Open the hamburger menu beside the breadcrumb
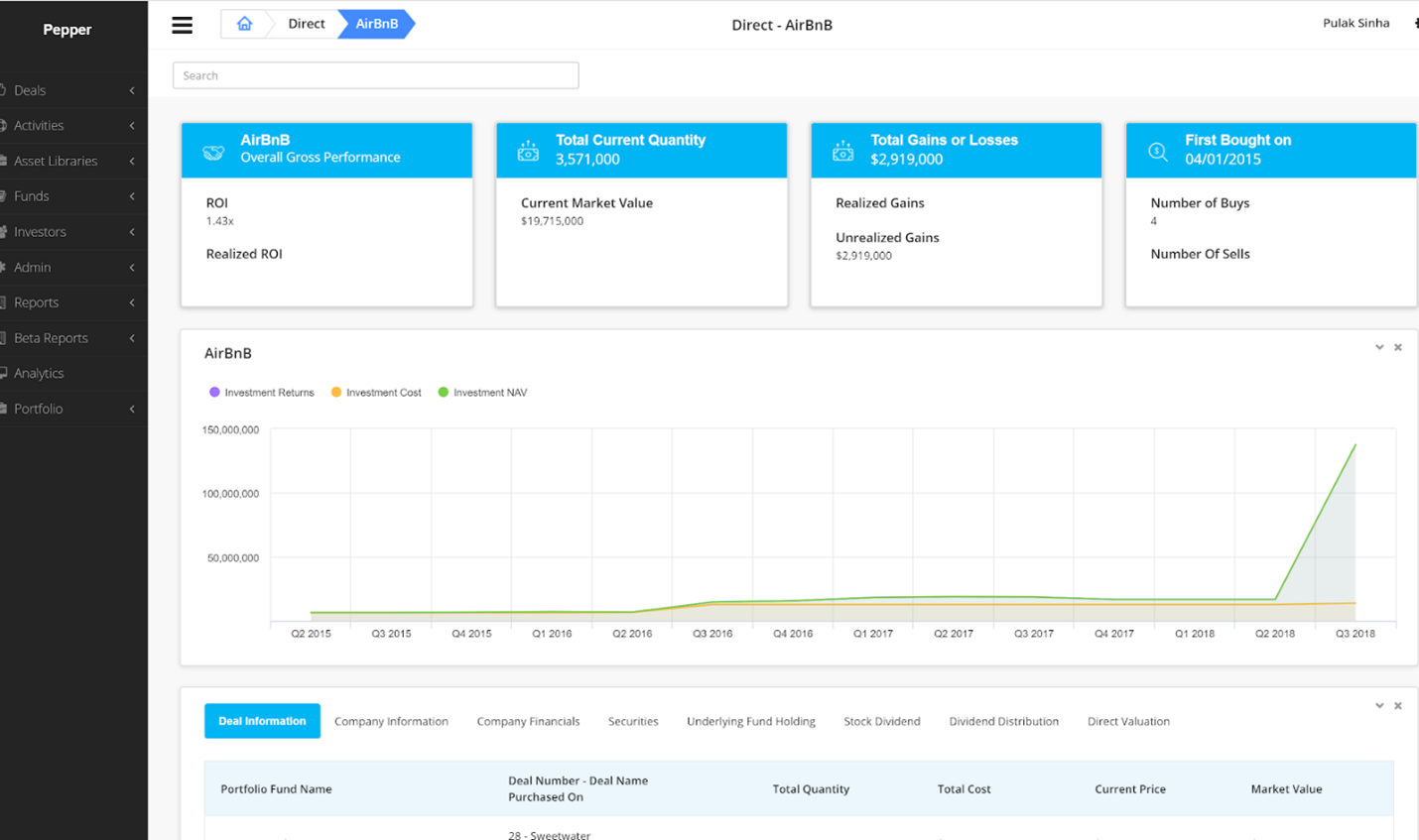1419x840 pixels. pos(182,25)
